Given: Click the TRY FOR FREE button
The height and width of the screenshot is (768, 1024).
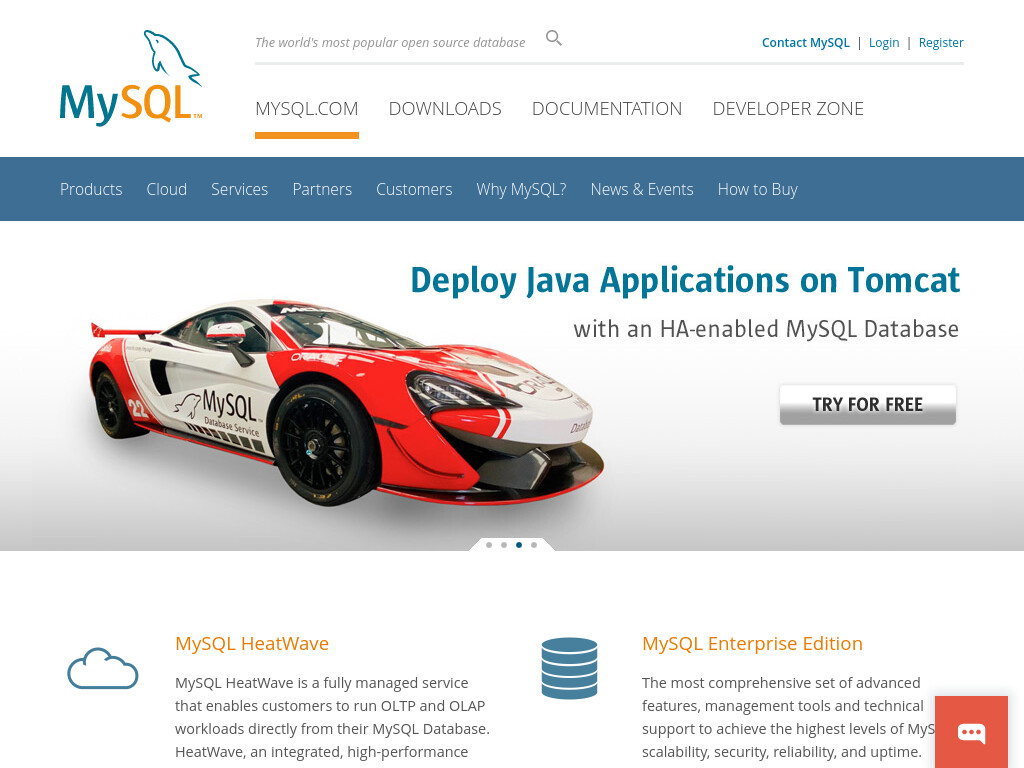Looking at the screenshot, I should (867, 405).
